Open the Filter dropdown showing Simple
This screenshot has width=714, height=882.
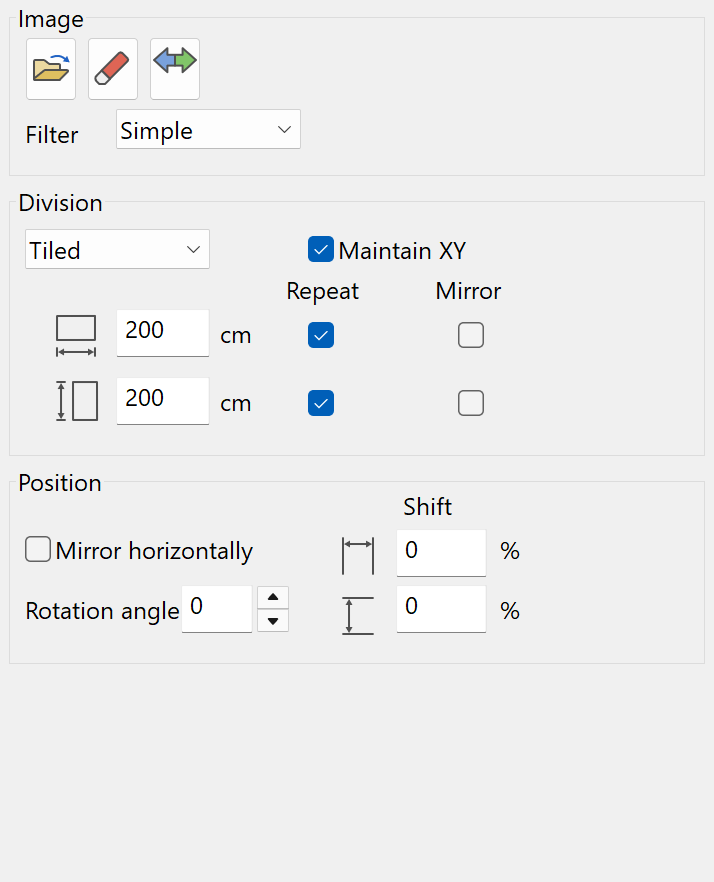coord(207,129)
